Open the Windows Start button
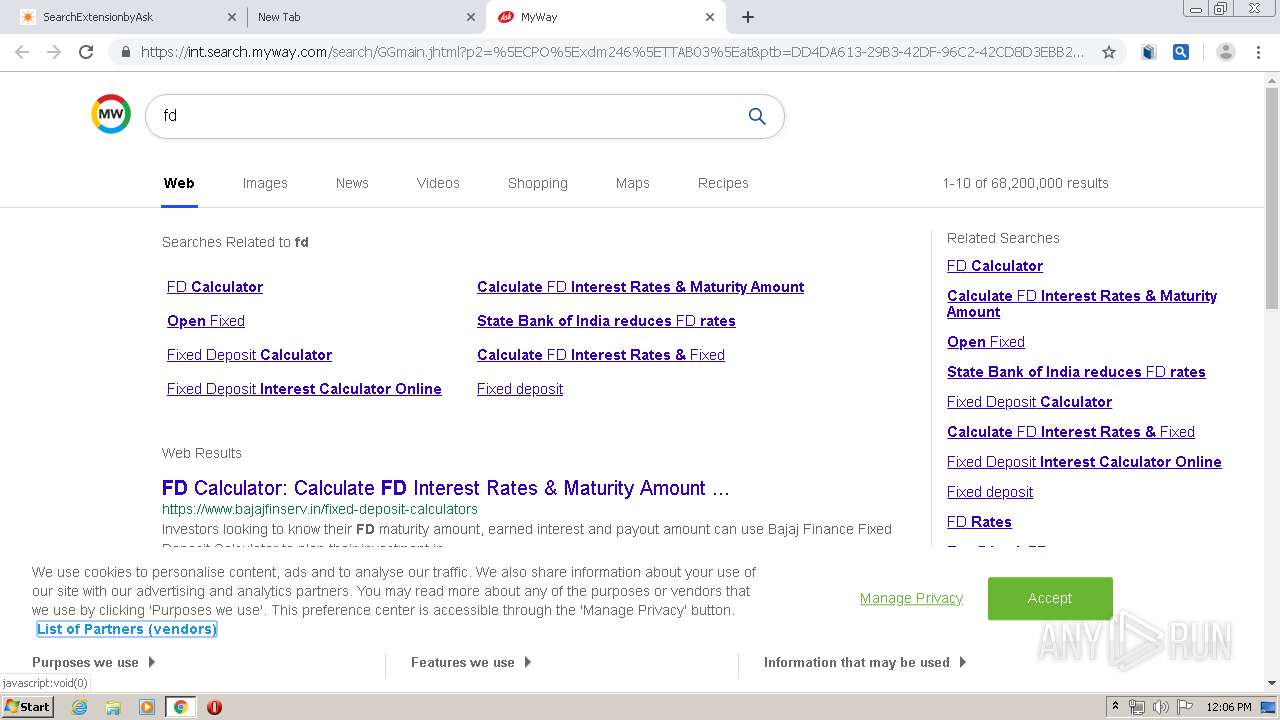This screenshot has width=1280, height=720. (27, 707)
